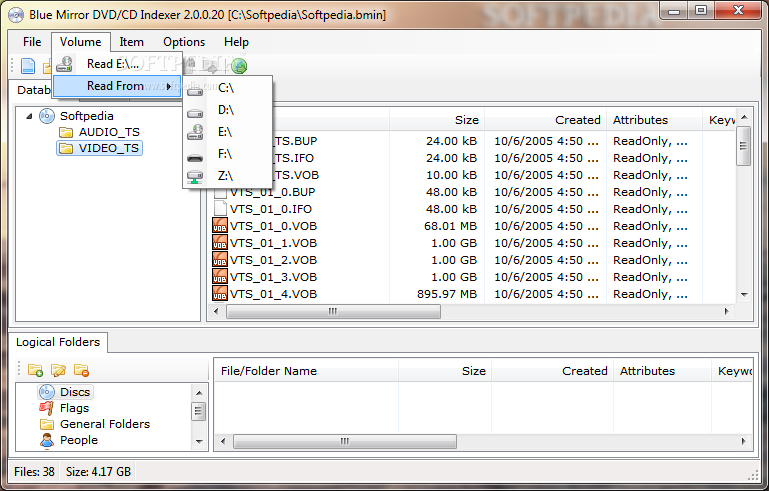Open the File menu
The width and height of the screenshot is (769, 491).
tap(32, 42)
